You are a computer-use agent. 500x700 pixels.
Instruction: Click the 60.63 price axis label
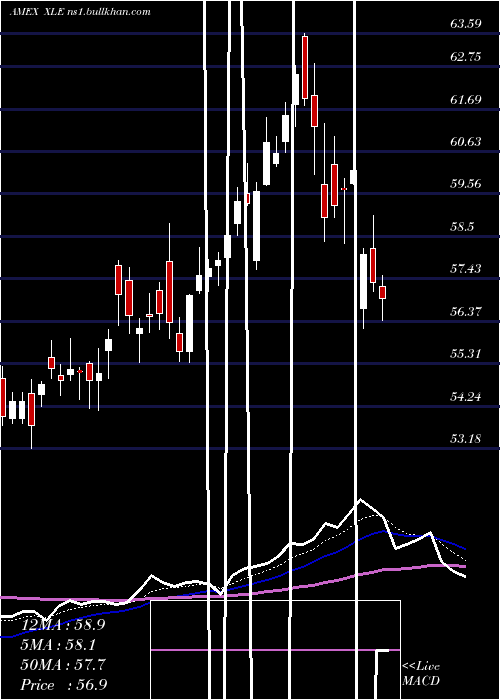click(466, 142)
